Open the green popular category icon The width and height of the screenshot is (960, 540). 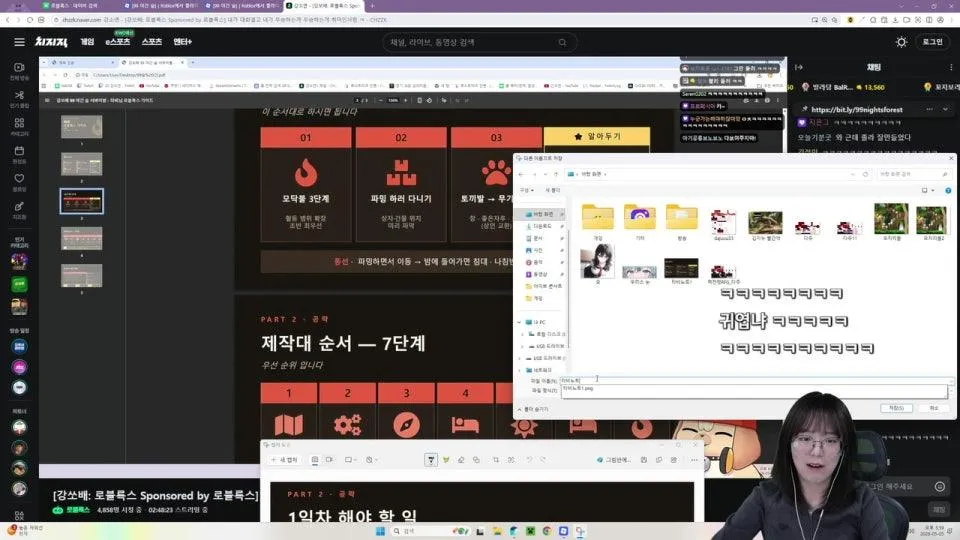click(x=19, y=284)
